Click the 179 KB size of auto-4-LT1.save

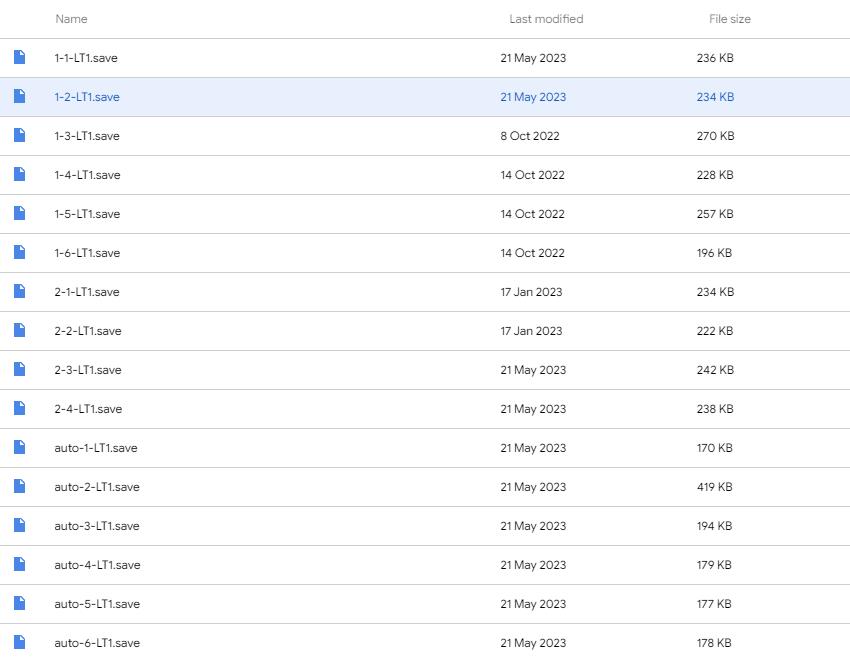point(714,565)
